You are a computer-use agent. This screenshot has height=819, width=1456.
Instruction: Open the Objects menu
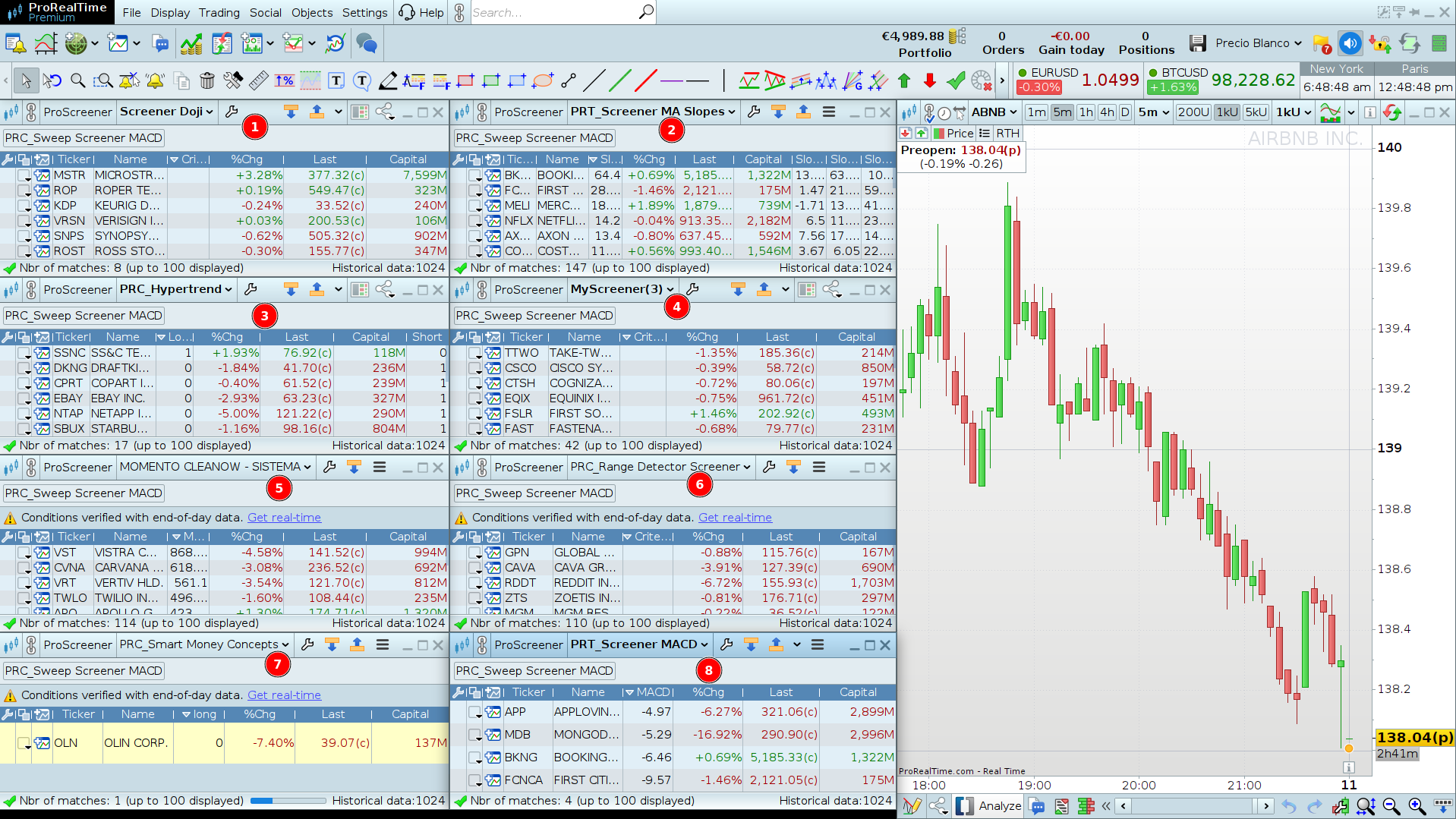click(x=312, y=13)
